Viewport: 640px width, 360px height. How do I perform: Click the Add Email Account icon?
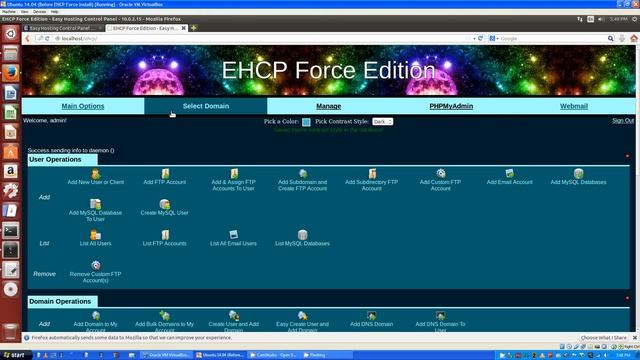tap(509, 173)
